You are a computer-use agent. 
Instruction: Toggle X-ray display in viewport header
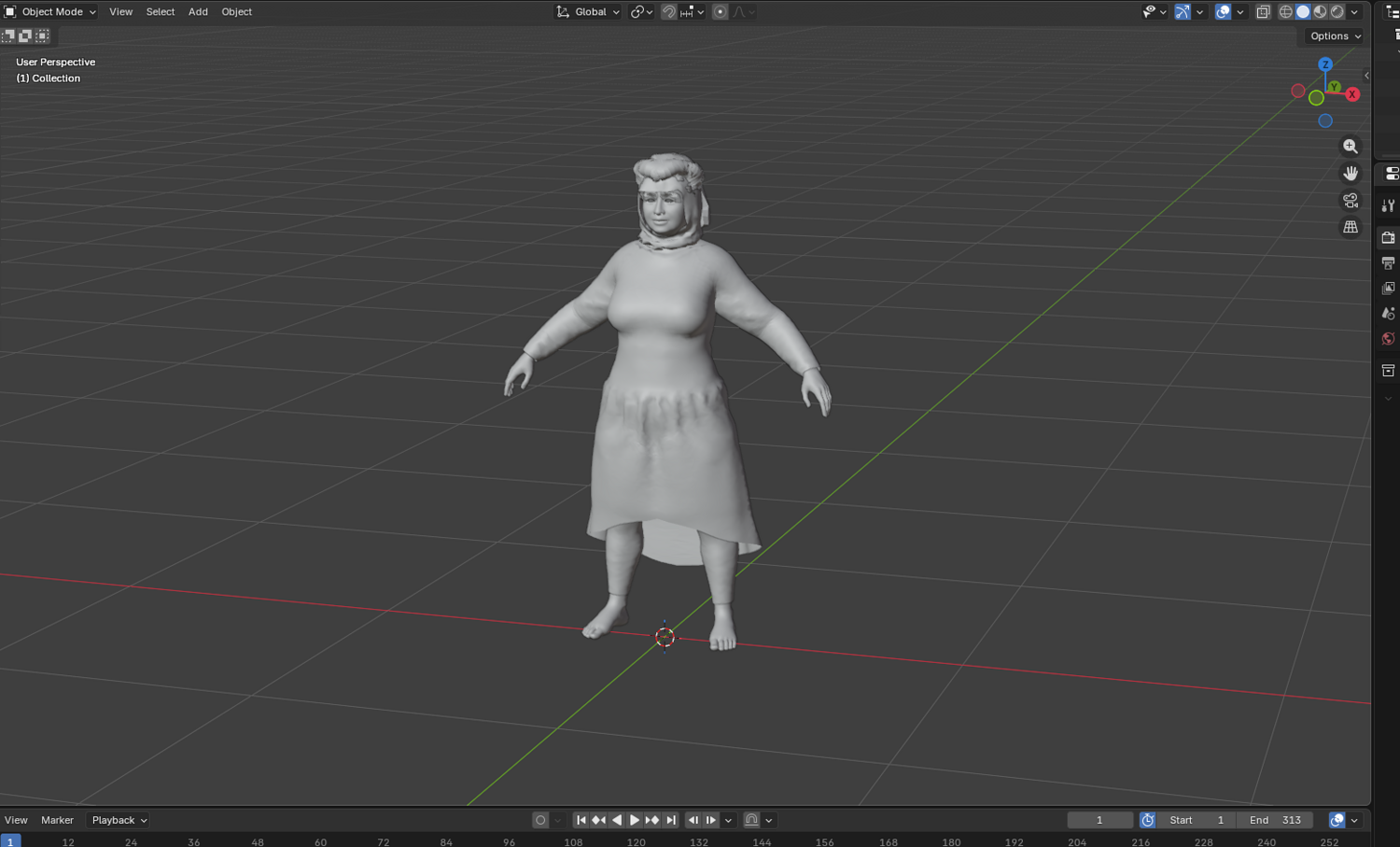click(1263, 12)
